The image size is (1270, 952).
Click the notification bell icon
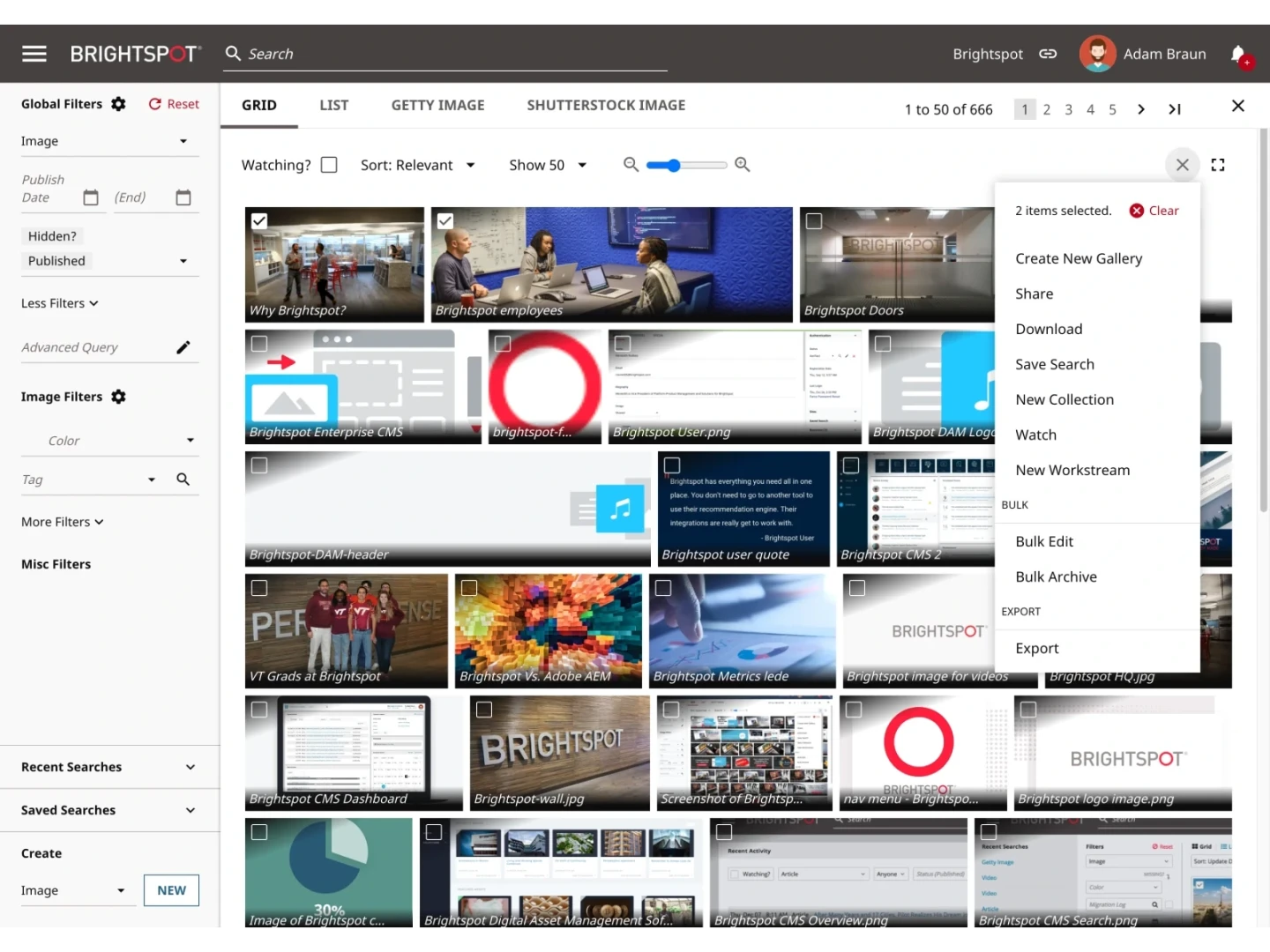1238,54
